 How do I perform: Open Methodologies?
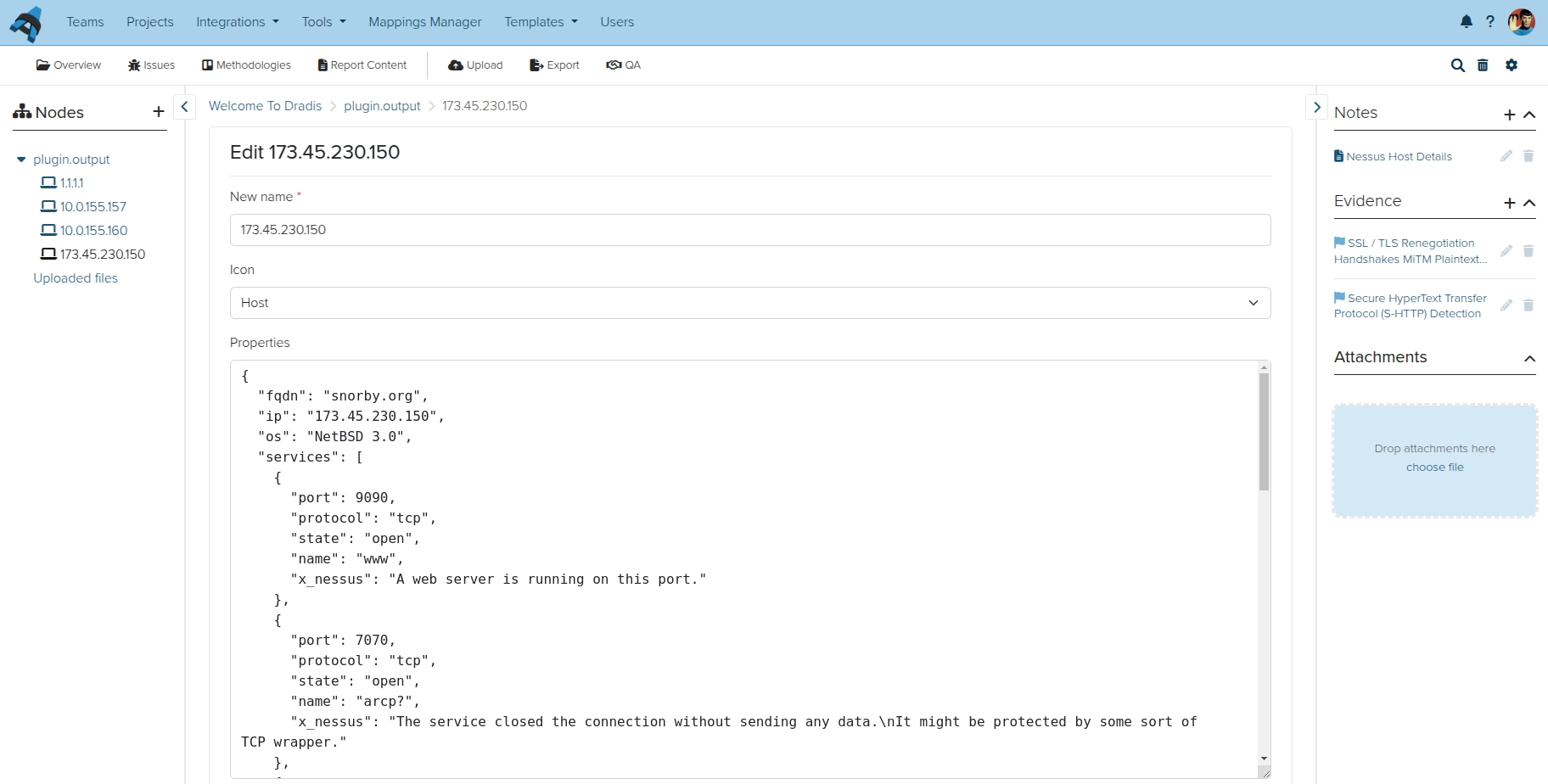click(x=246, y=65)
